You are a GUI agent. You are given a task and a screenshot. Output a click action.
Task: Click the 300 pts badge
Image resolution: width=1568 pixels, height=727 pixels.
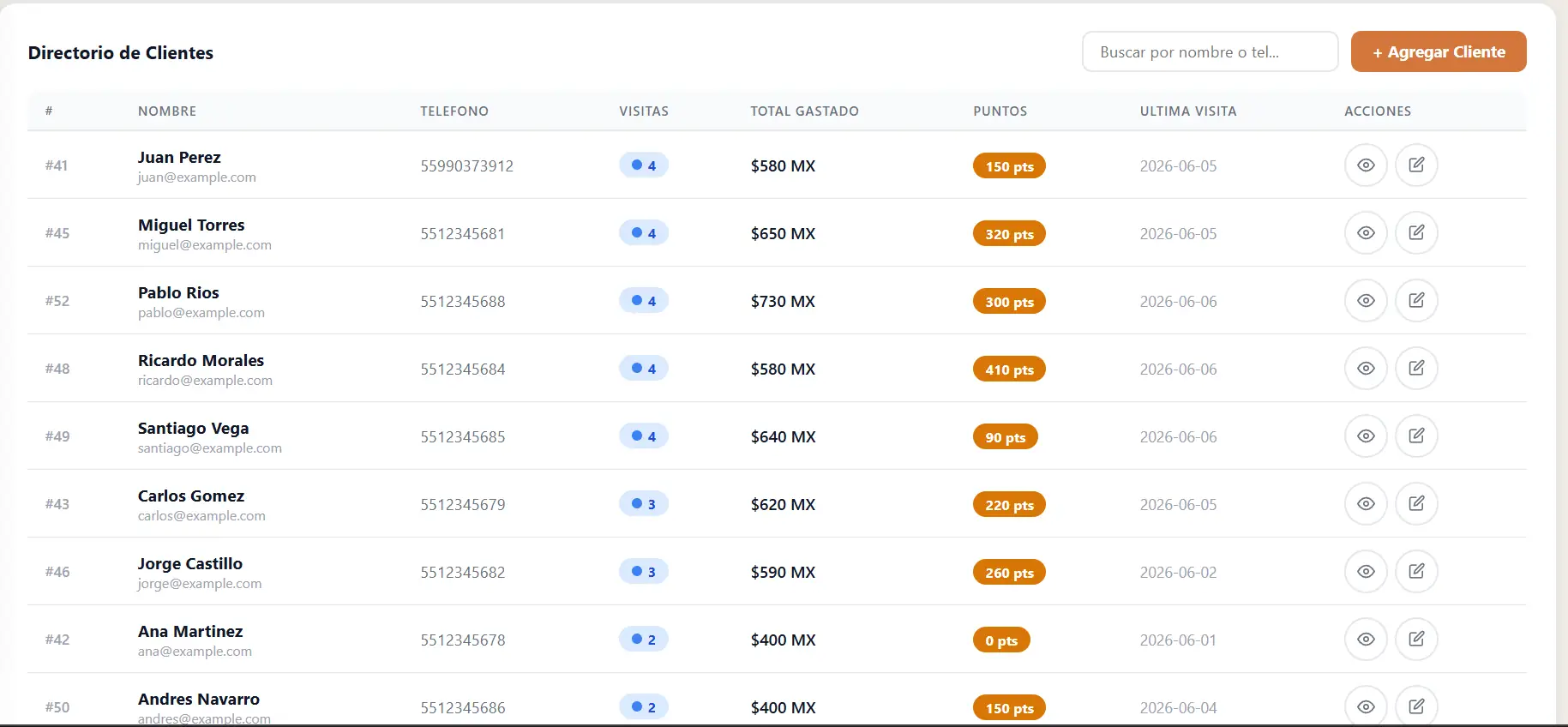[x=1009, y=301]
